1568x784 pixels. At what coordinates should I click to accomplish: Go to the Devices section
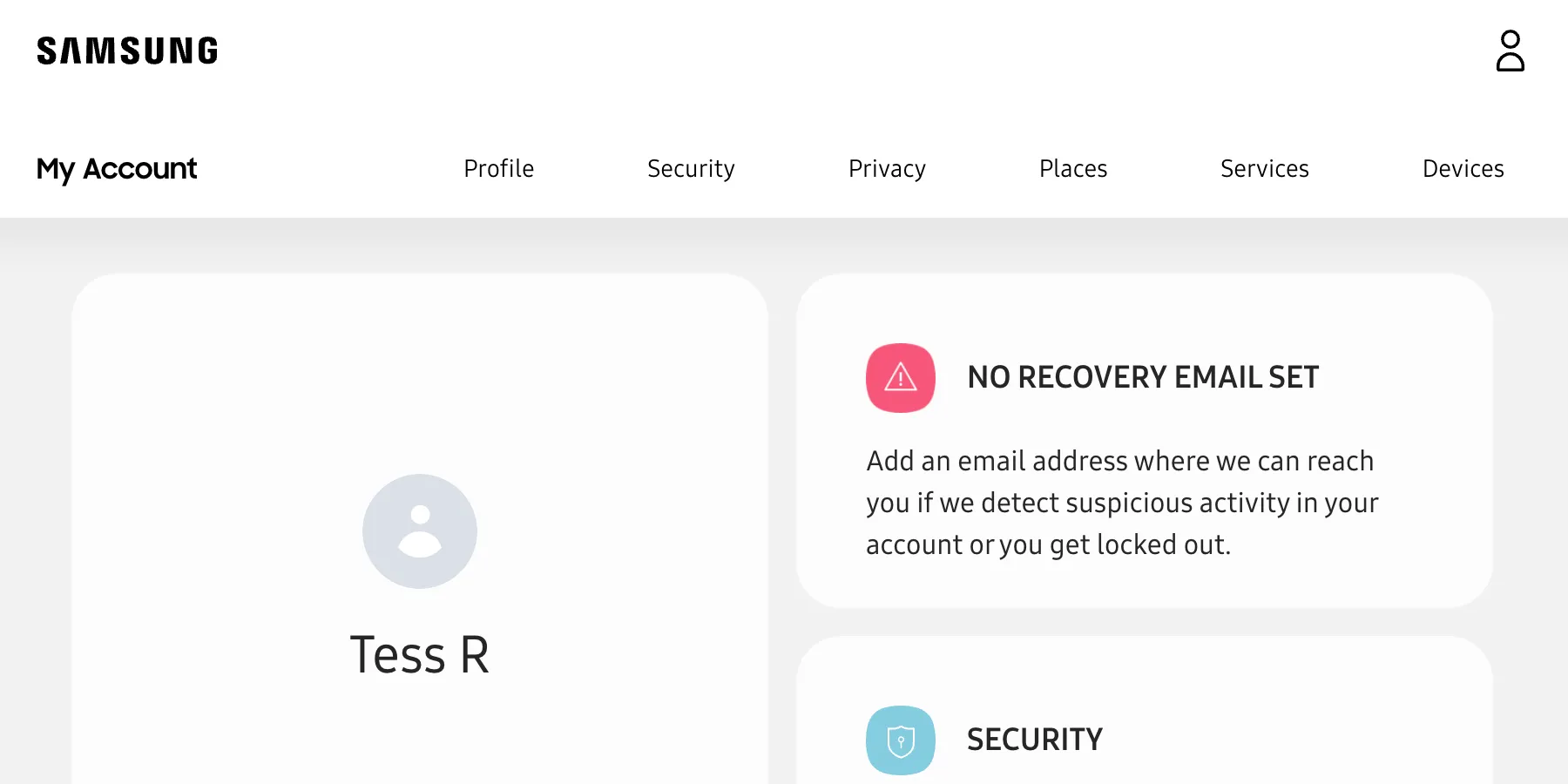[x=1463, y=168]
